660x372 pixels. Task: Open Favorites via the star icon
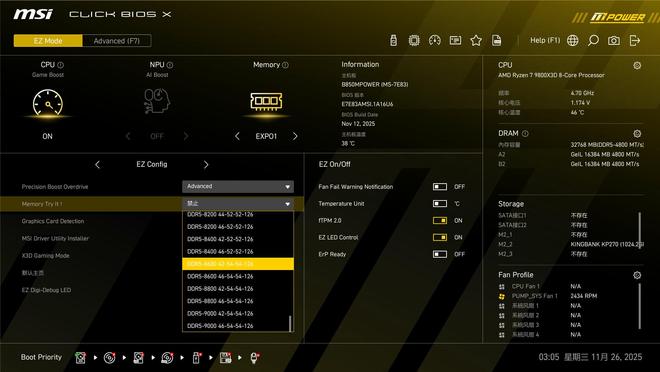[476, 40]
